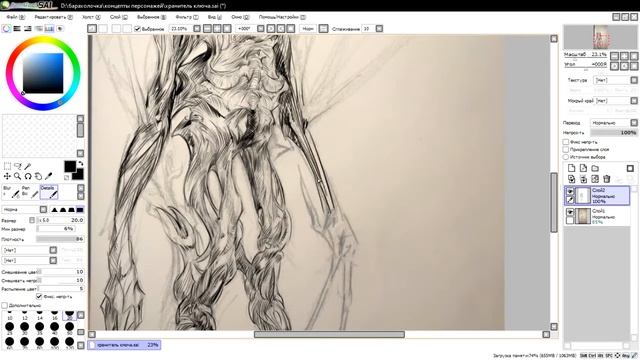
Task: Select the rotate canvas tool
Action: tap(28, 176)
